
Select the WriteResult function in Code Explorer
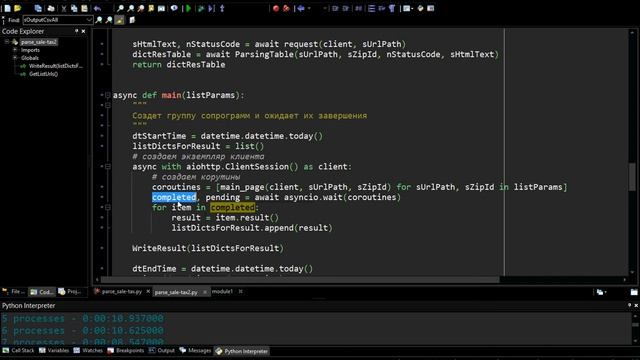(56, 66)
